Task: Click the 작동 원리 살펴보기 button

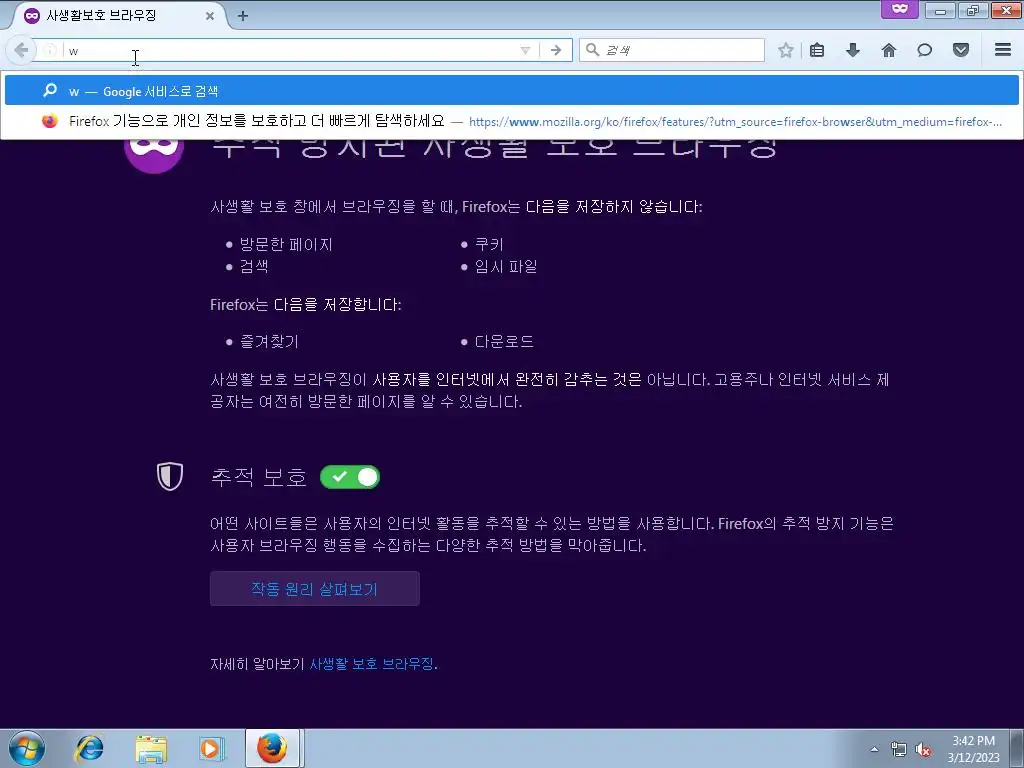Action: 315,589
